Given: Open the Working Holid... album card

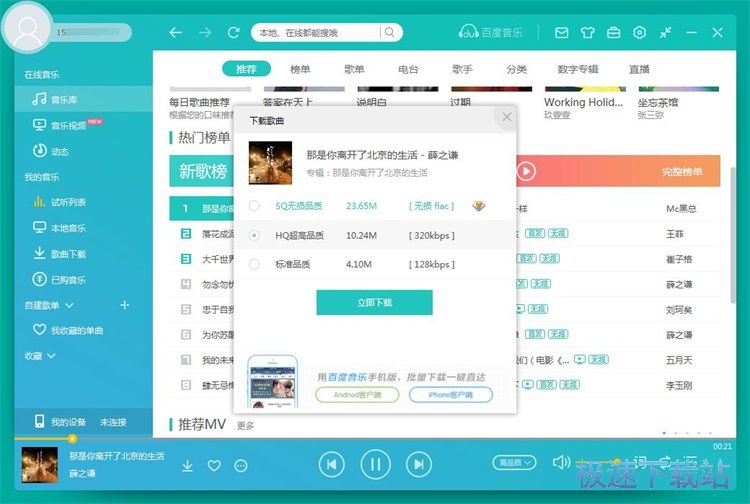Looking at the screenshot, I should pyautogui.click(x=585, y=103).
